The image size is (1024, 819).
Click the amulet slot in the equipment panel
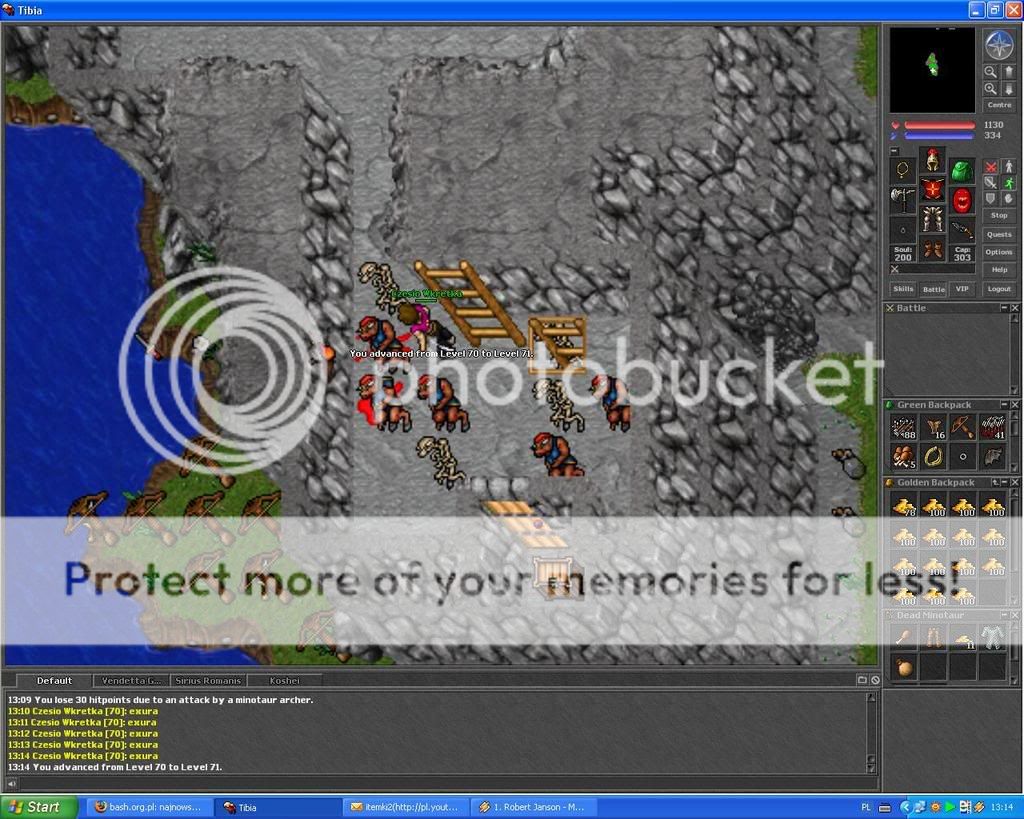tap(903, 170)
